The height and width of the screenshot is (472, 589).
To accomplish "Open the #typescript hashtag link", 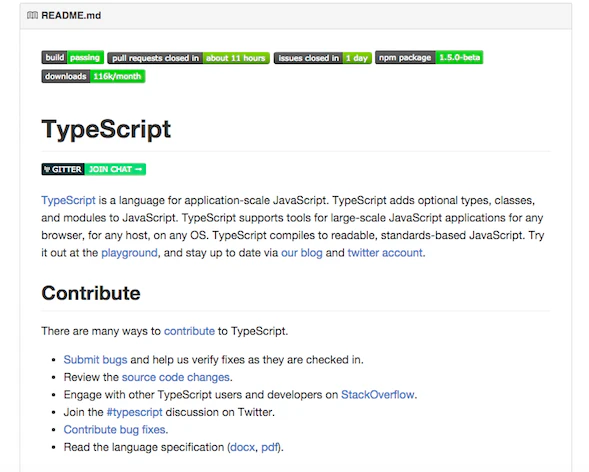I will pos(134,412).
